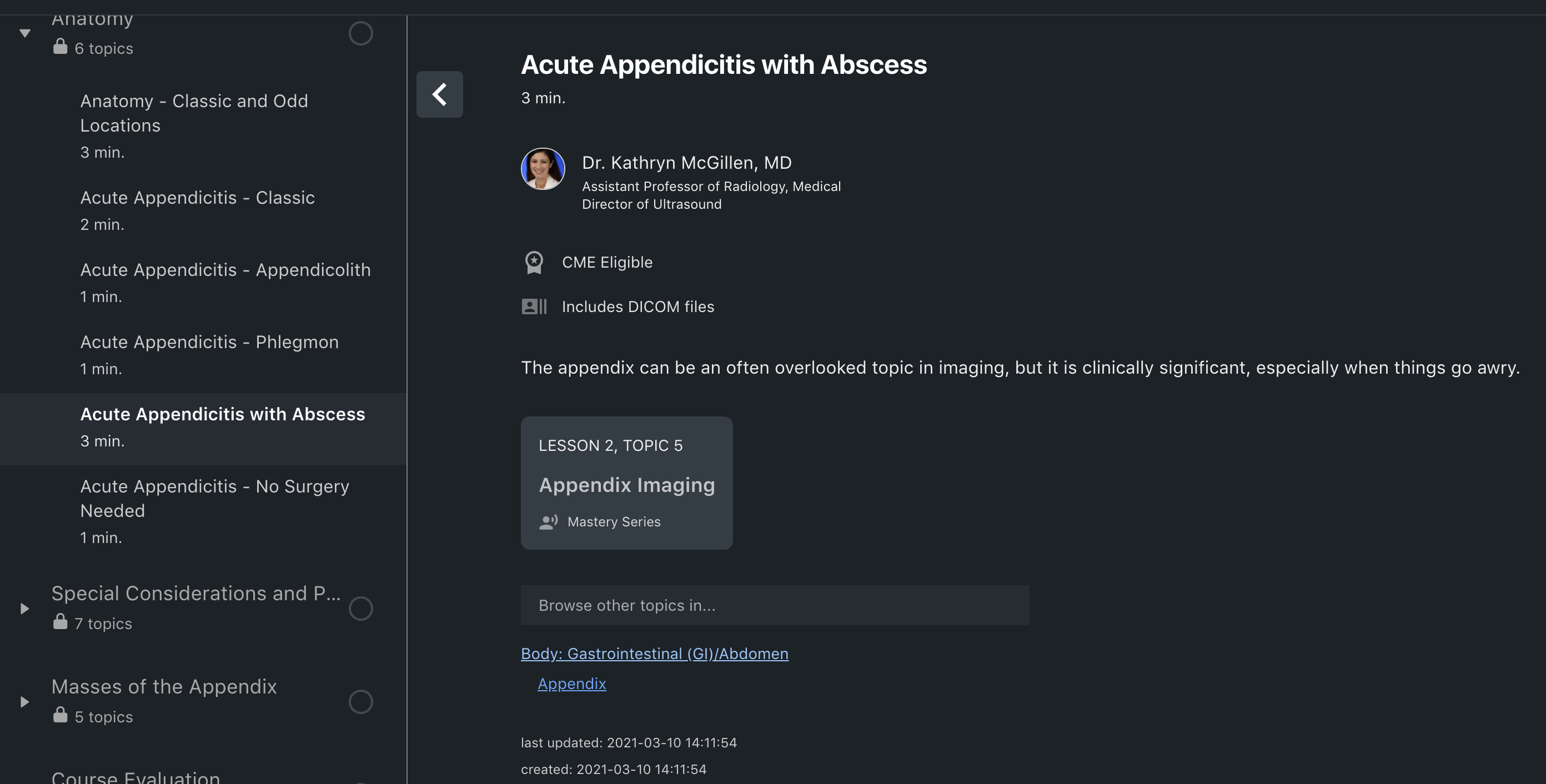The height and width of the screenshot is (784, 1546).
Task: Open the Appendix link
Action: click(x=571, y=684)
